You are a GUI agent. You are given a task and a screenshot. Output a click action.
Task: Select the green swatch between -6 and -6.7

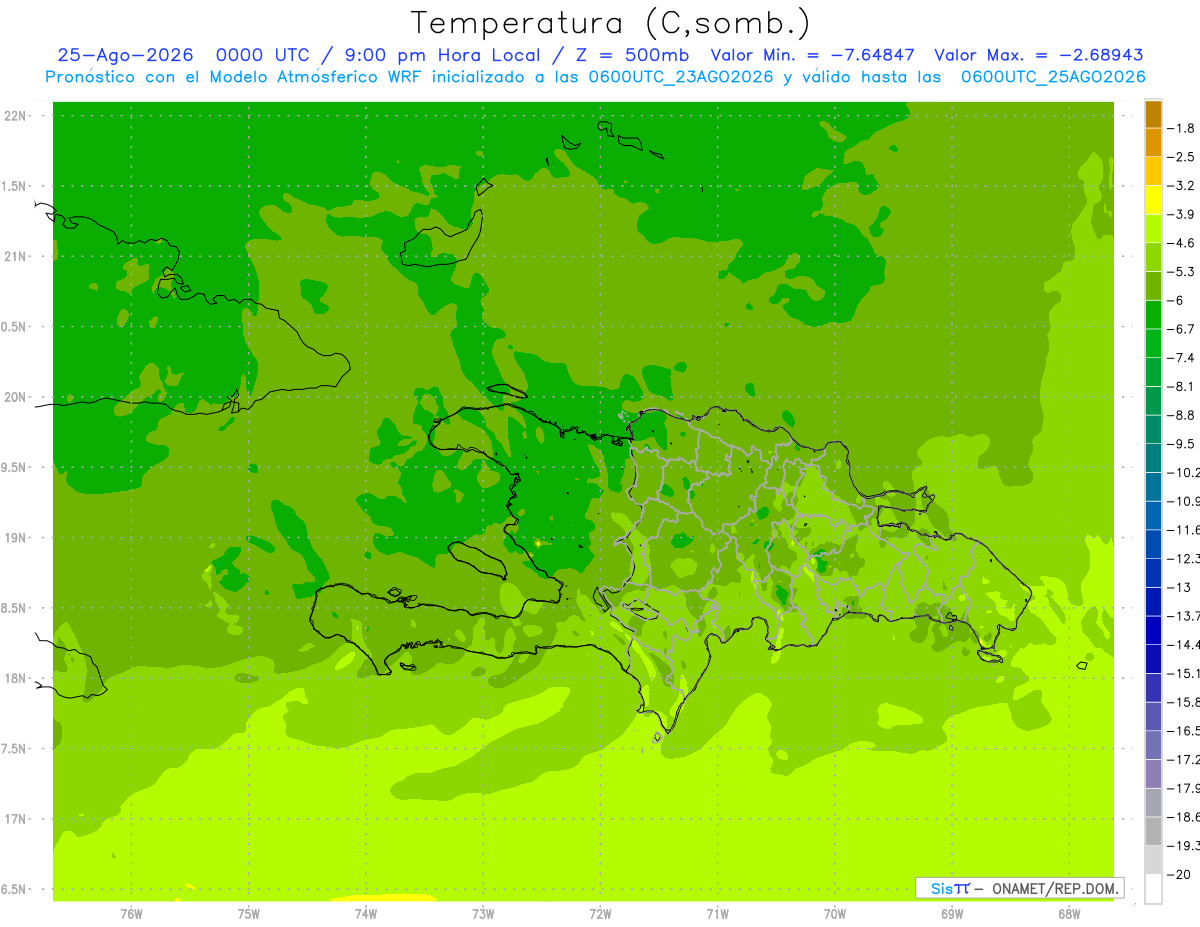[x=1153, y=314]
